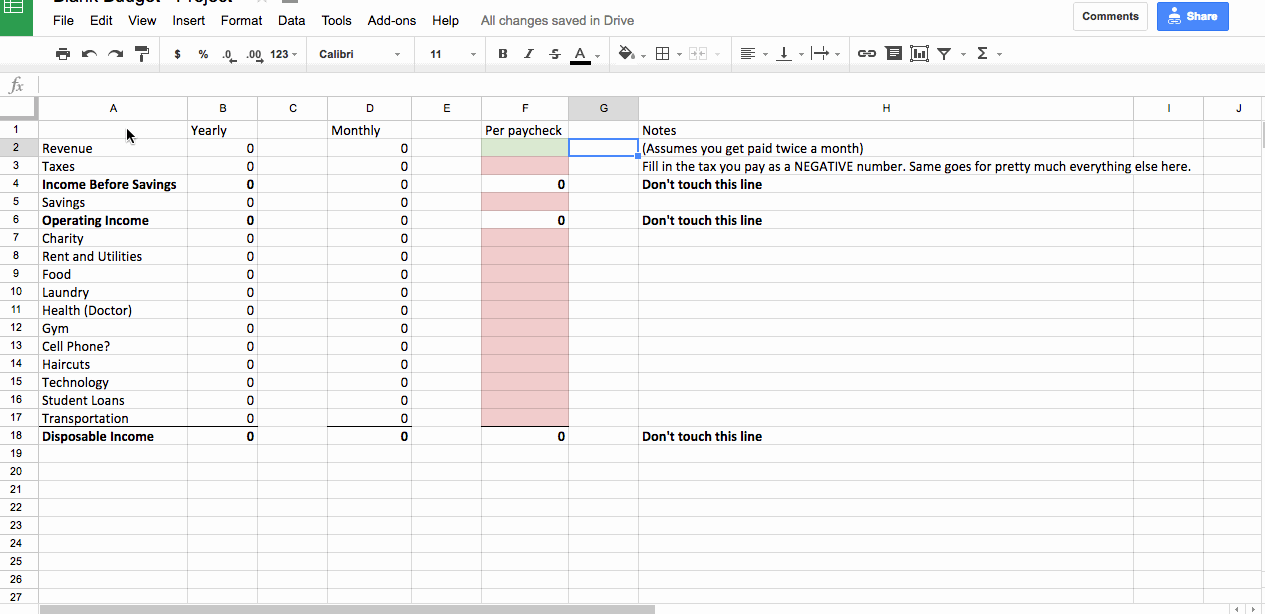This screenshot has height=614, width=1265.
Task: Click the Print icon
Action: point(63,54)
